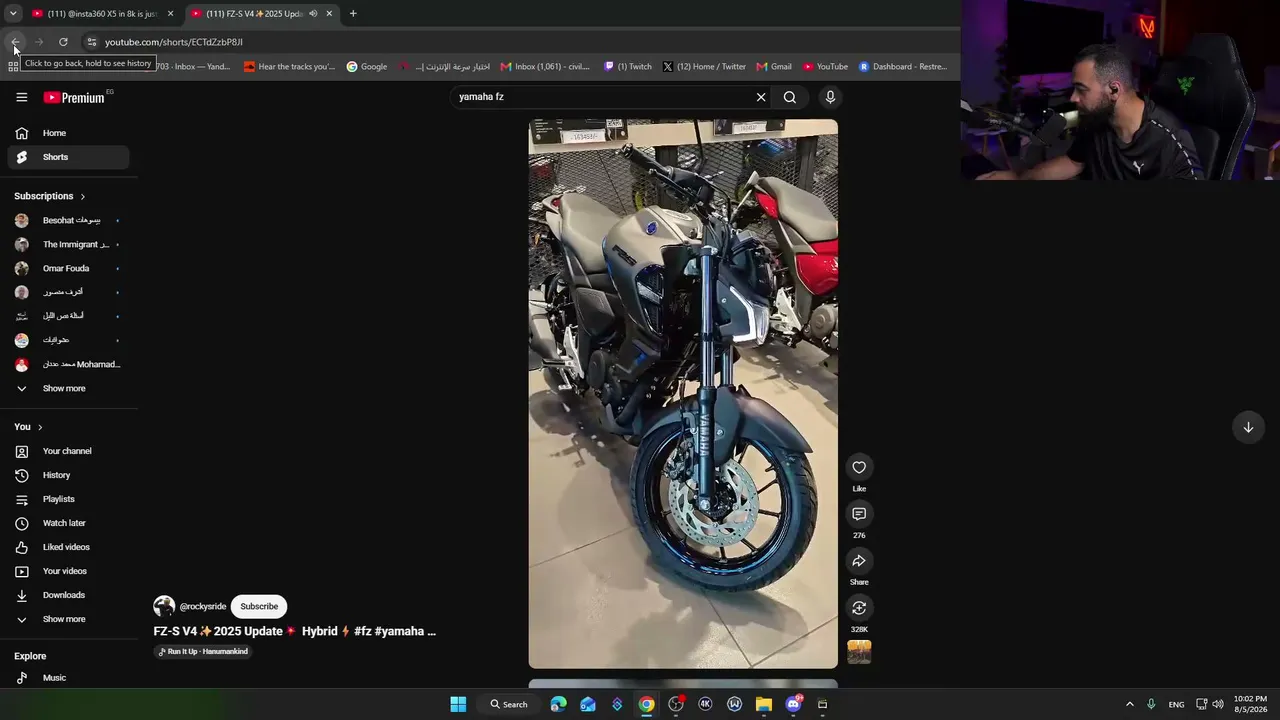The width and height of the screenshot is (1280, 720).
Task: Close the FZ-S V4 2025 Update tab
Action: 329,14
